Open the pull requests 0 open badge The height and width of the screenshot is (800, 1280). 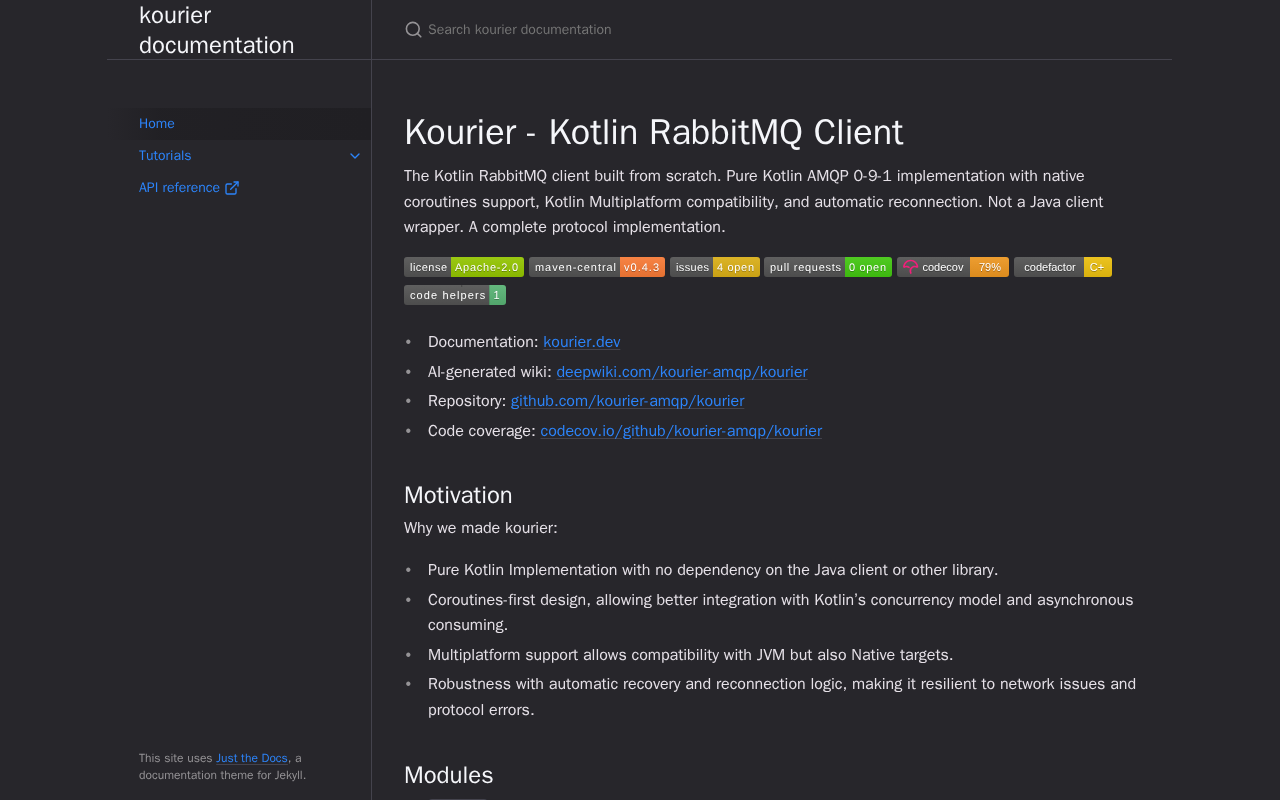click(828, 267)
